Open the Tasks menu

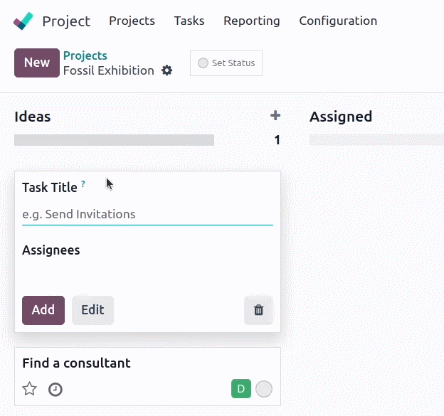pyautogui.click(x=189, y=21)
